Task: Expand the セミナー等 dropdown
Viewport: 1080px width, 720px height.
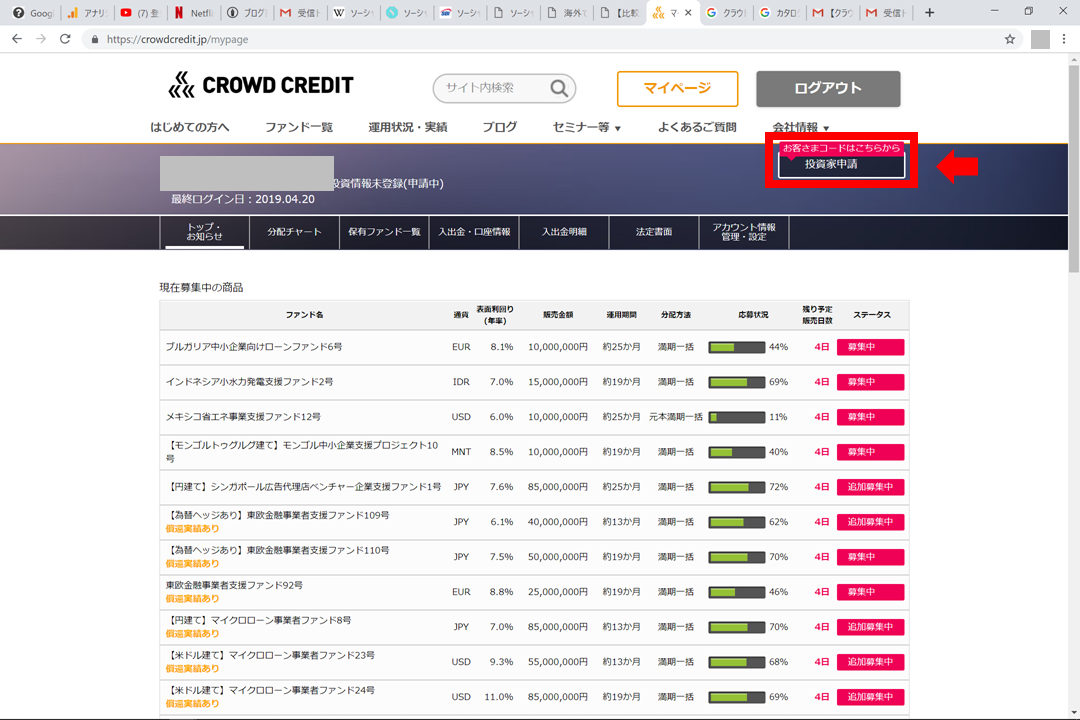Action: point(587,127)
